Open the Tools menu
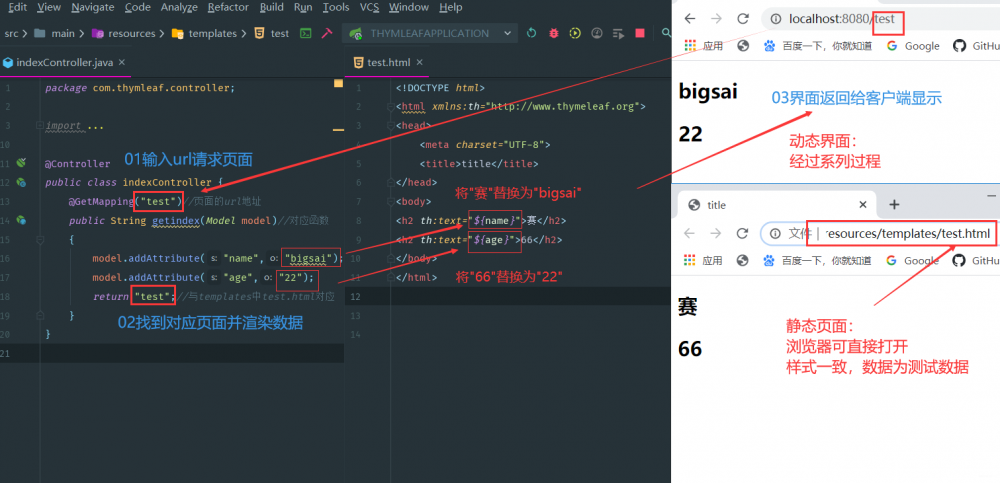The height and width of the screenshot is (483, 1000). (x=336, y=8)
